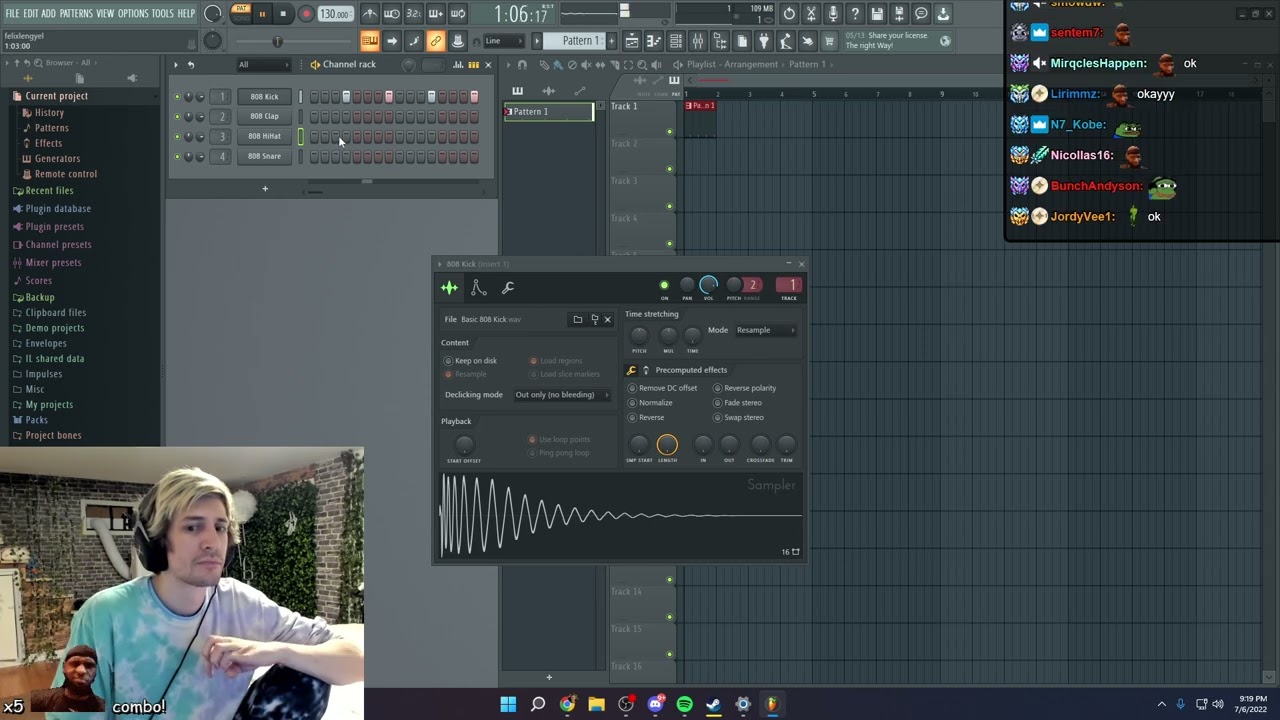Enable the Fade stereo option
The height and width of the screenshot is (720, 1280).
point(737,403)
